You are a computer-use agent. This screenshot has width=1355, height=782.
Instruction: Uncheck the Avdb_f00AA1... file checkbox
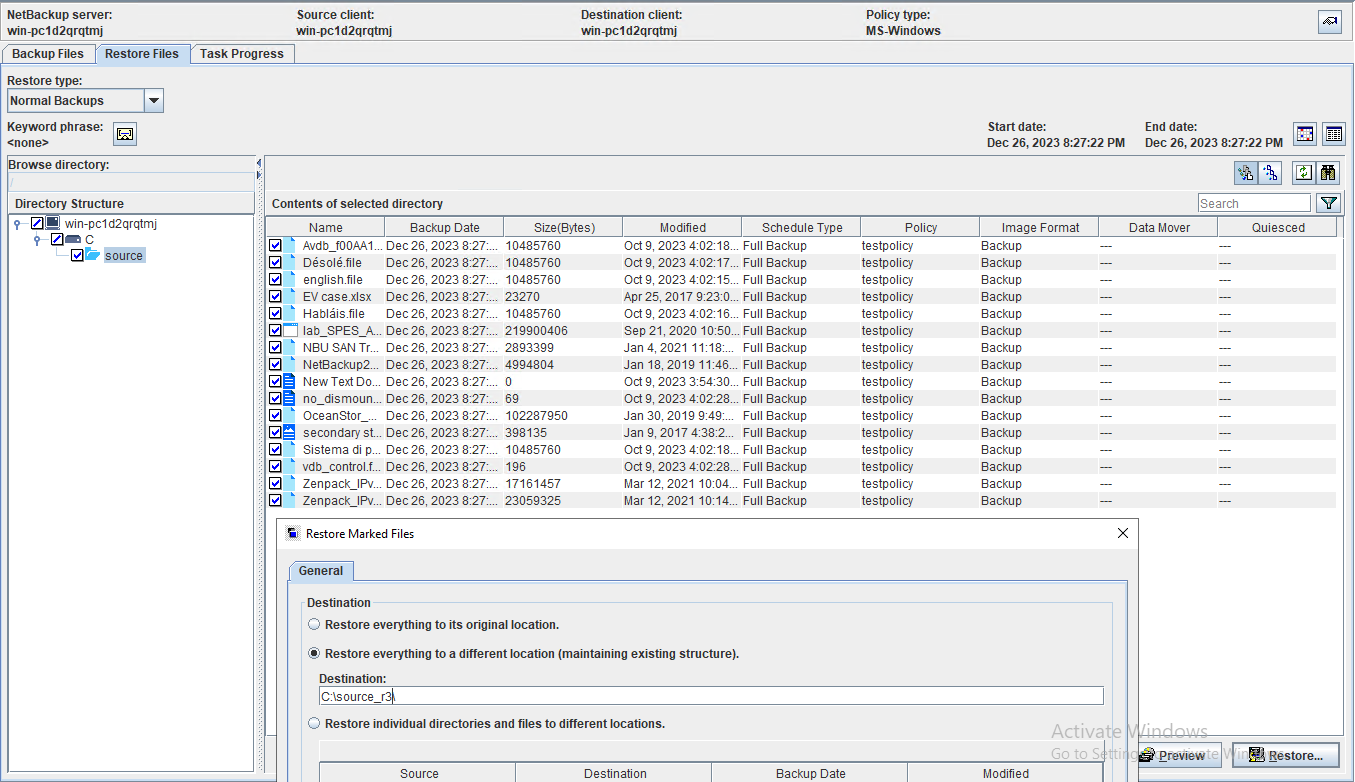click(275, 245)
